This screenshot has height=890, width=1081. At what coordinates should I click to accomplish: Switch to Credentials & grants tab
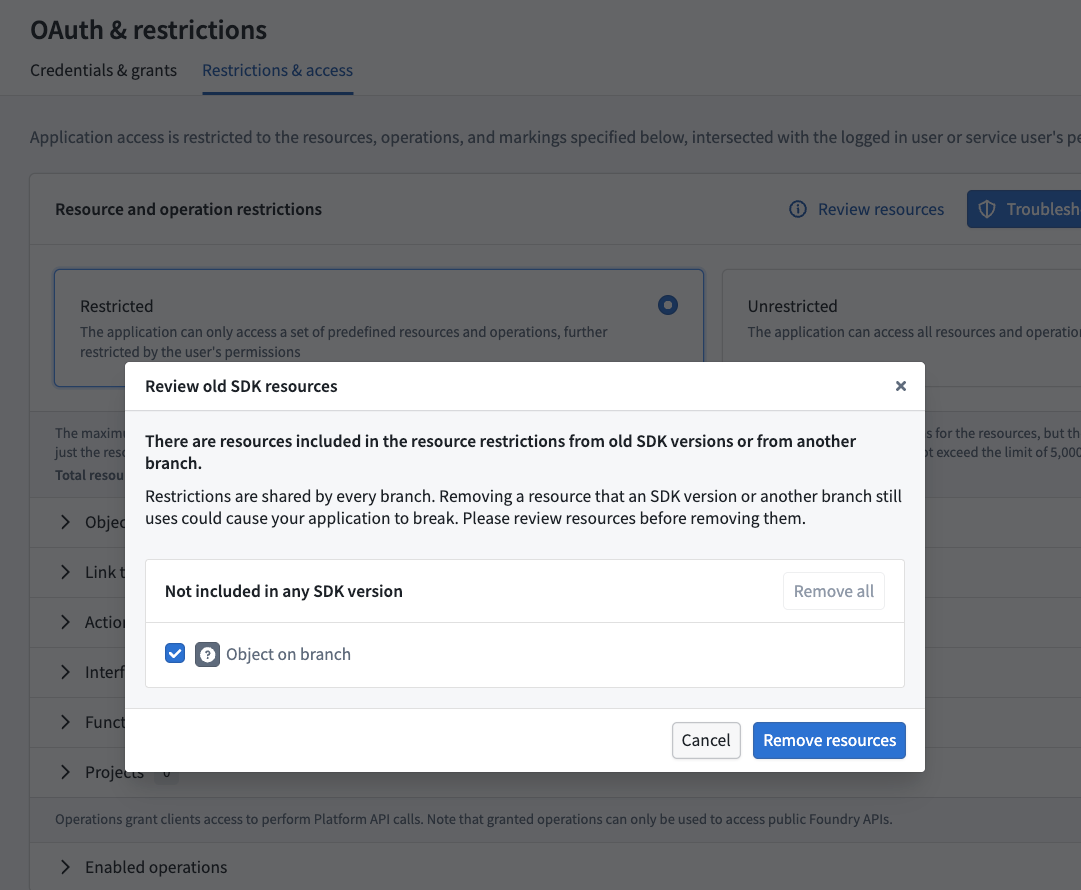tap(103, 70)
